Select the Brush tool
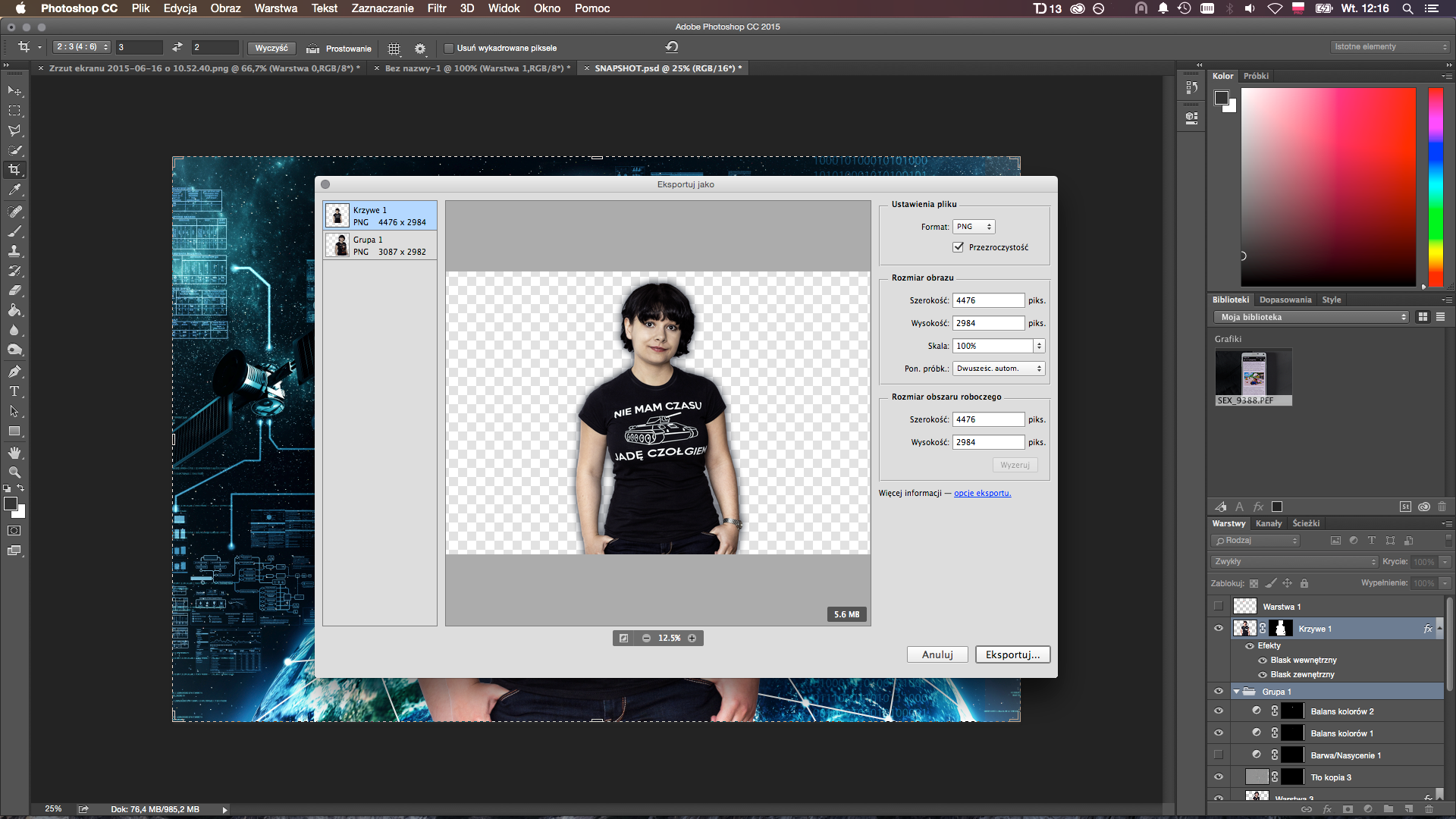 coord(14,231)
